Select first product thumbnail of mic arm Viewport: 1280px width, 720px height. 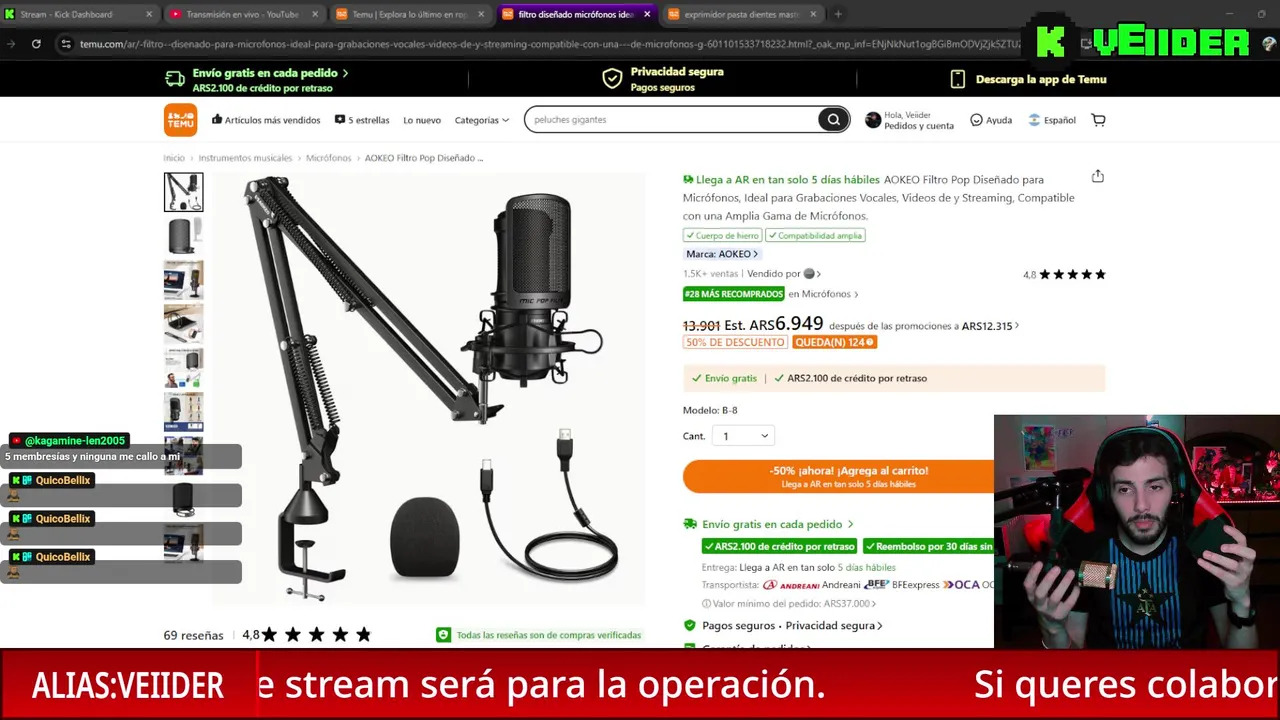[184, 192]
